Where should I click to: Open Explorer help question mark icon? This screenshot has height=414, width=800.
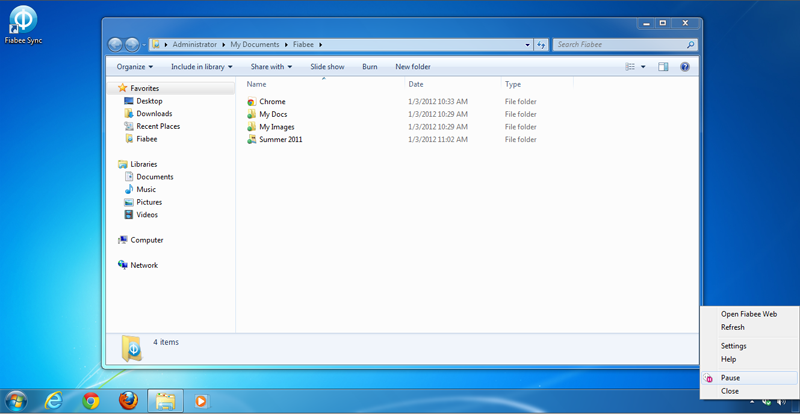[685, 67]
